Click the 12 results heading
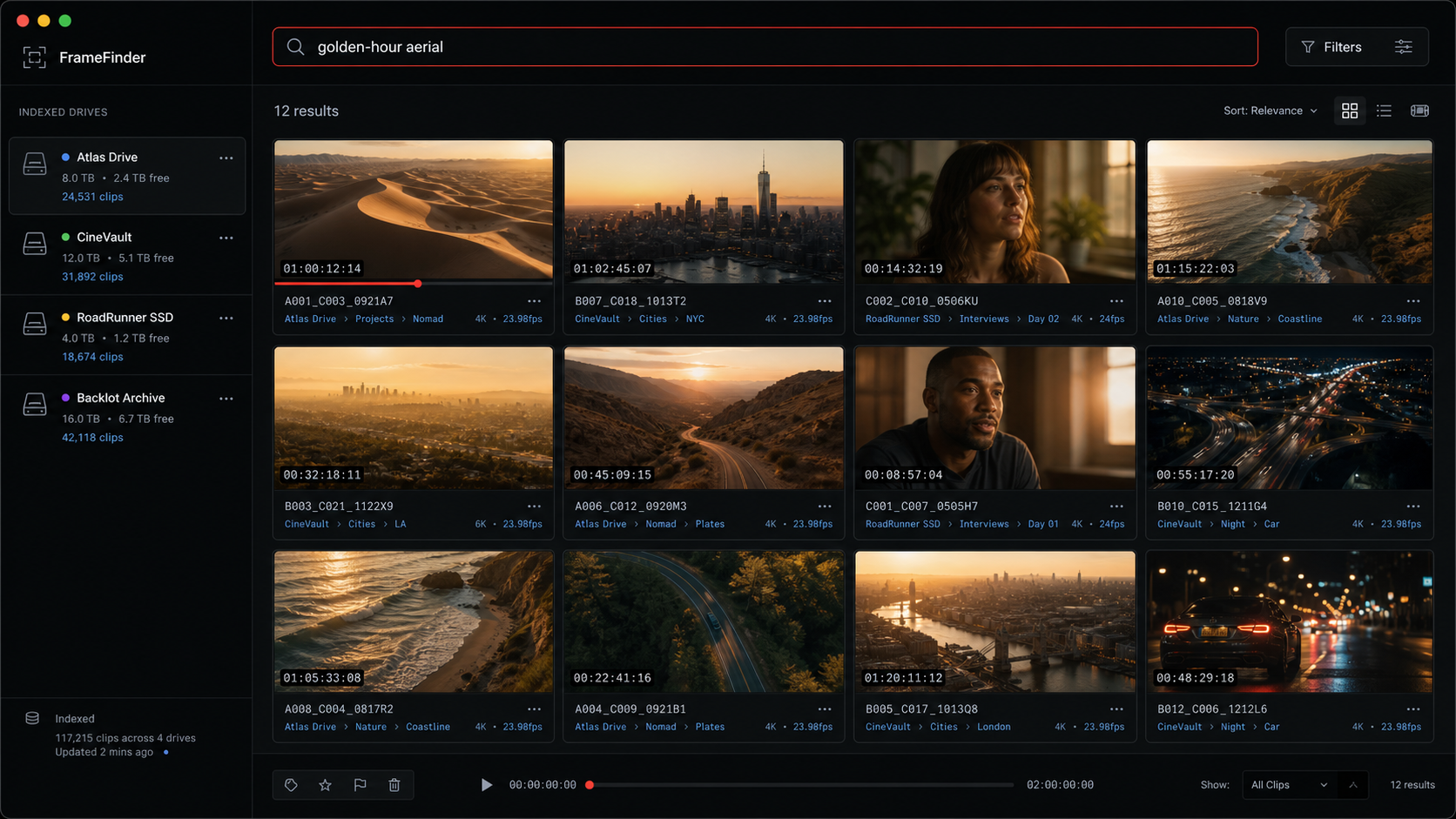This screenshot has height=819, width=1456. pos(307,111)
